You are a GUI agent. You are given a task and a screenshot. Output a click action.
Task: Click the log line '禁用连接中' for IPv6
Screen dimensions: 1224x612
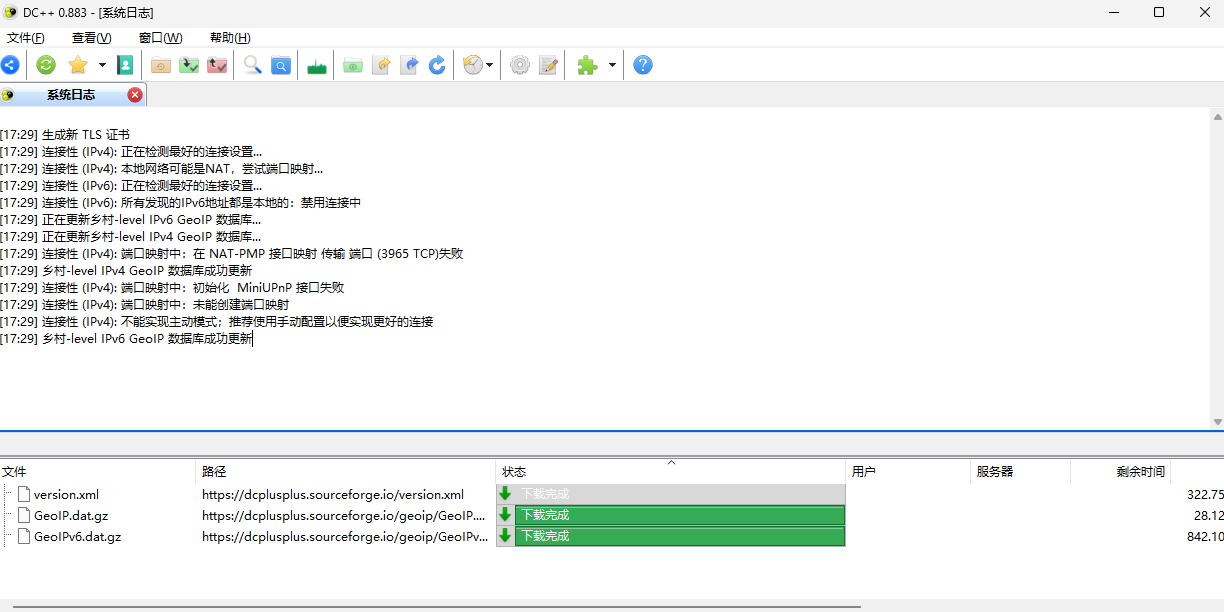click(x=181, y=202)
